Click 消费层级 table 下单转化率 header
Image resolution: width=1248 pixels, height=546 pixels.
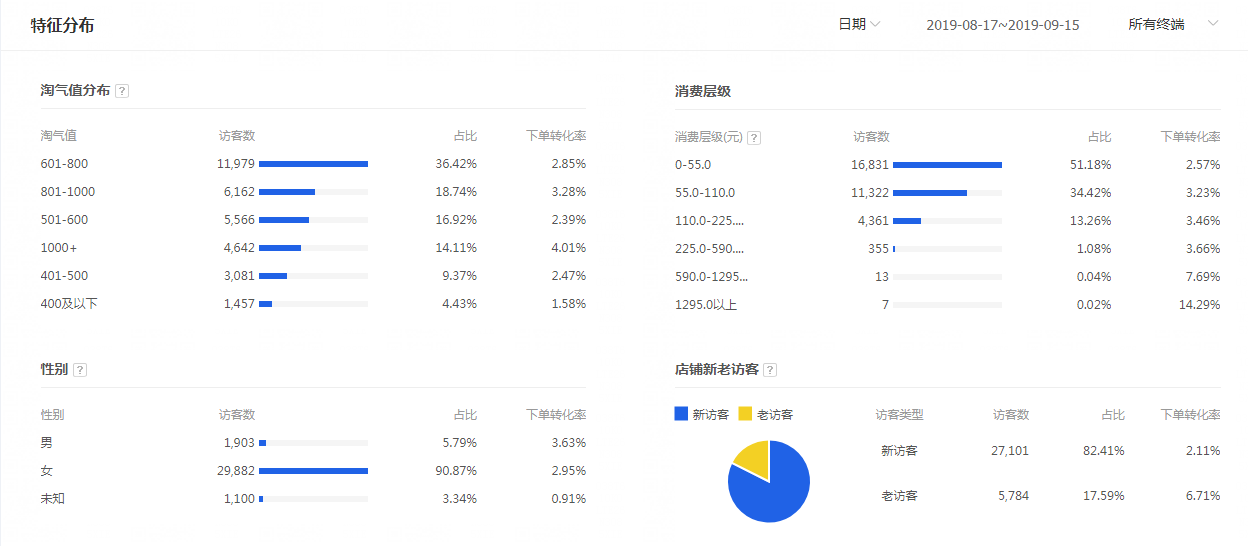[1191, 137]
